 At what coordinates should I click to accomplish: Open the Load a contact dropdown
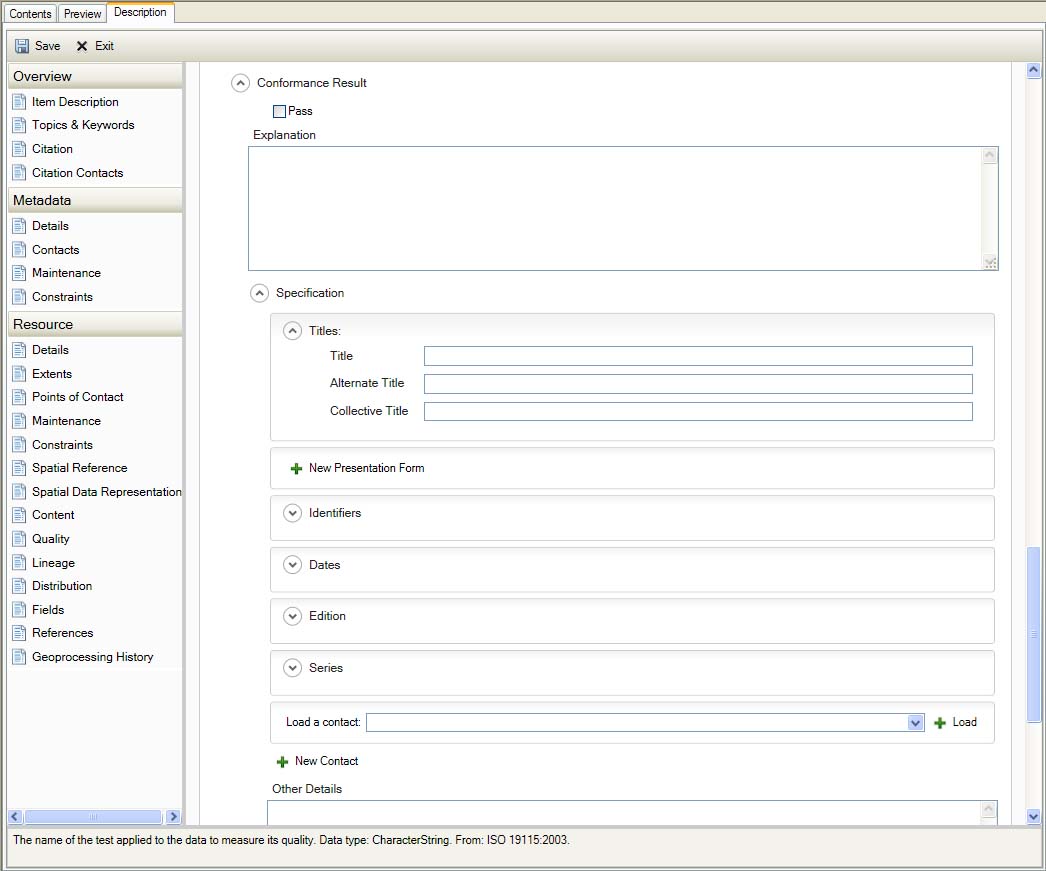click(x=915, y=723)
